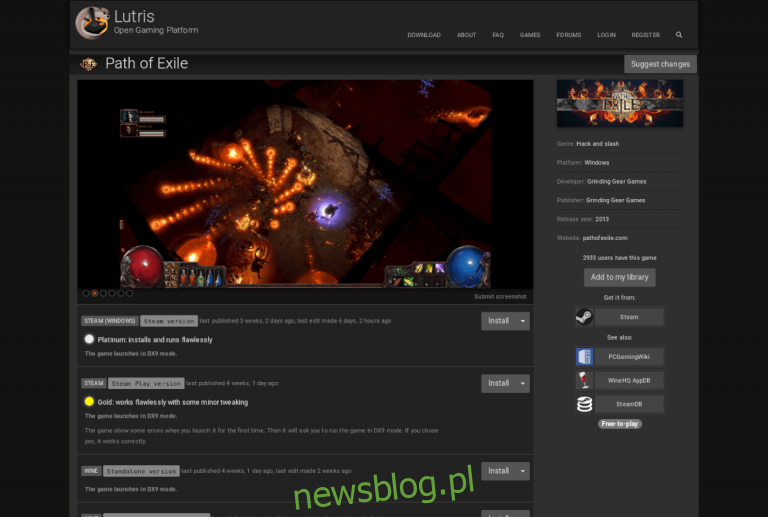This screenshot has width=768, height=517.
Task: Click the yellow Gold rating indicator
Action: (89, 401)
